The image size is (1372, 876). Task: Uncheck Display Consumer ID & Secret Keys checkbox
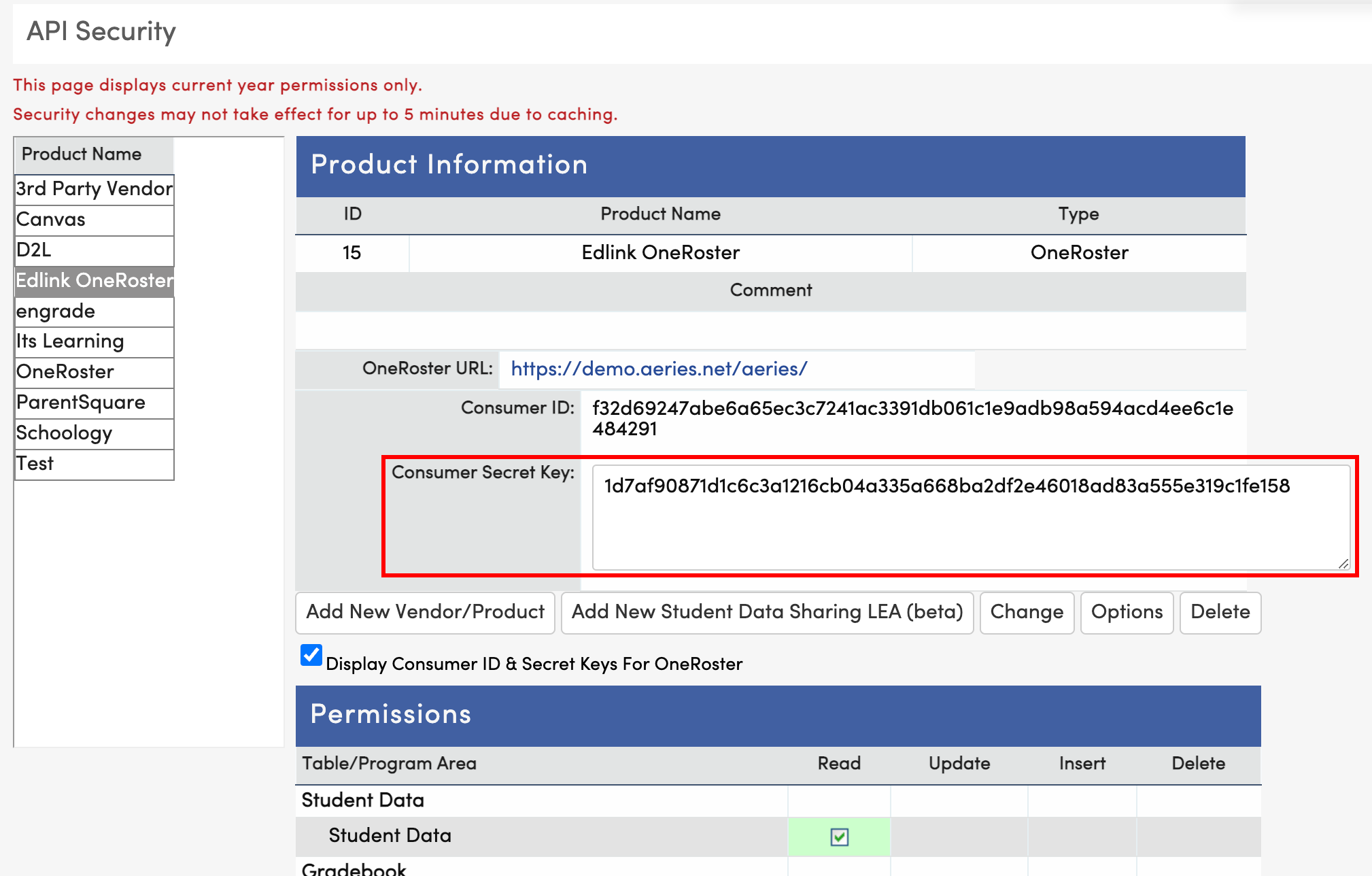(311, 655)
